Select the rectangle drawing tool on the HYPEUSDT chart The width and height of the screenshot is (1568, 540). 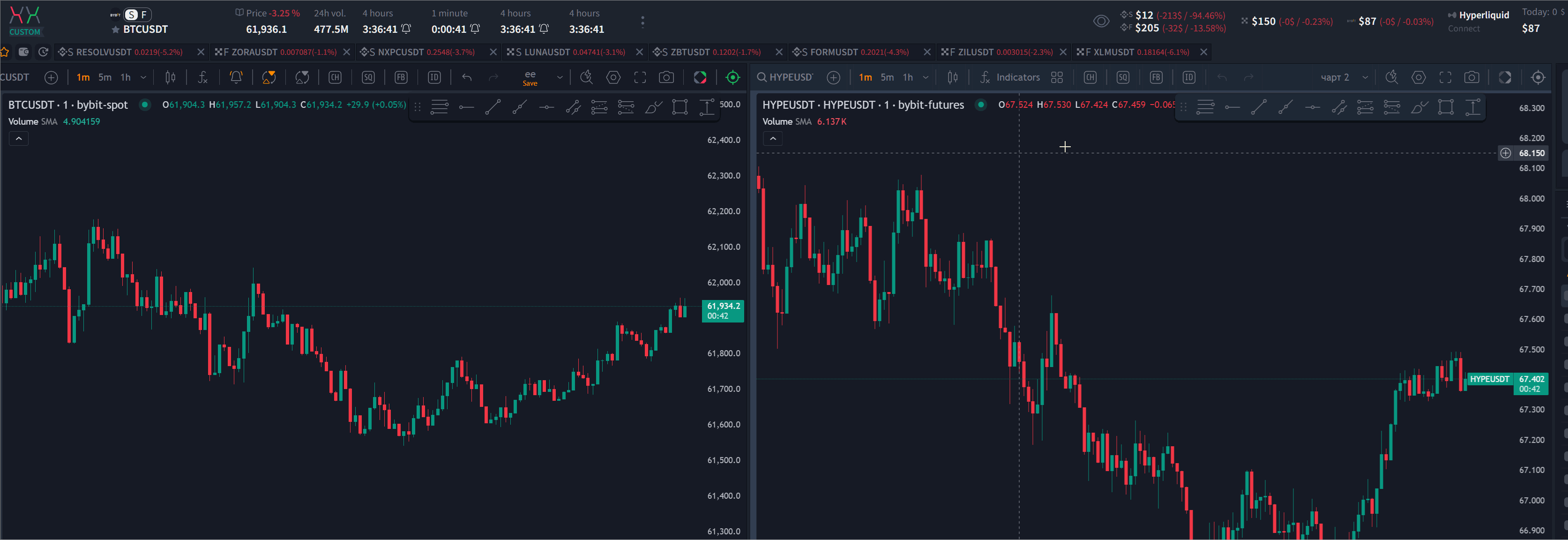pyautogui.click(x=1446, y=107)
